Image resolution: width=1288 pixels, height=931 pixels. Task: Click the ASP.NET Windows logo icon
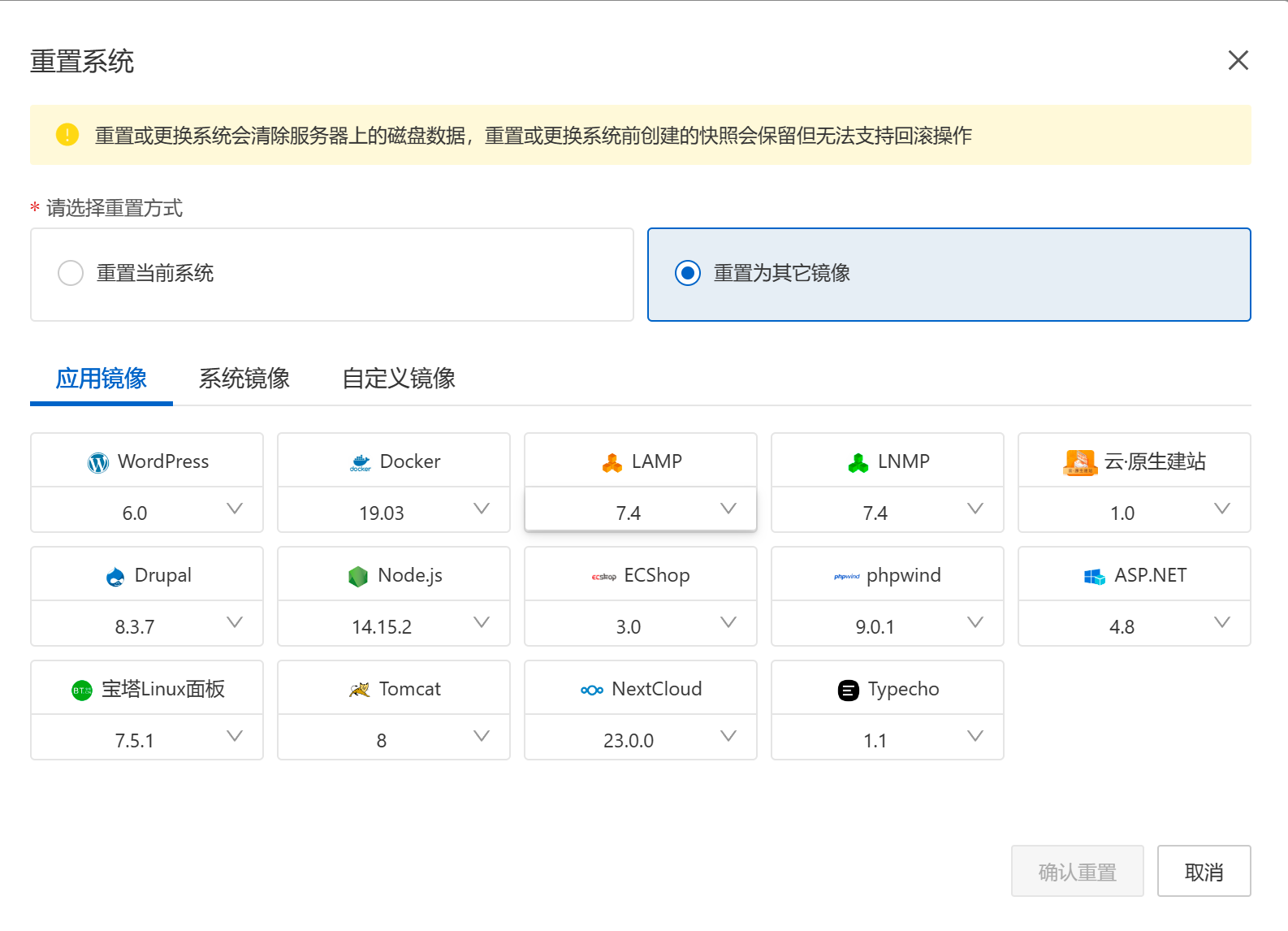click(x=1095, y=576)
